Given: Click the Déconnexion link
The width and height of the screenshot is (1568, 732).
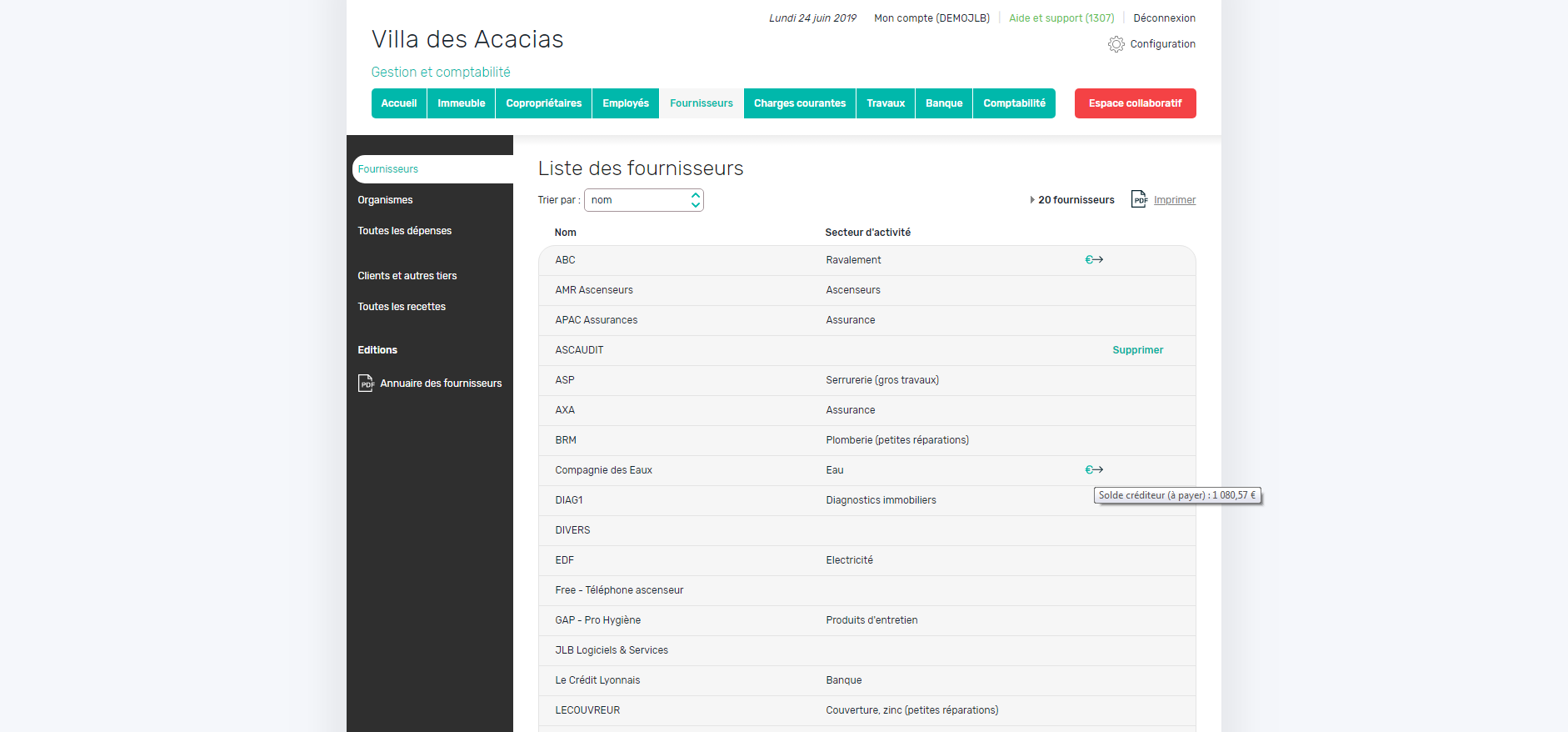Looking at the screenshot, I should coord(1164,18).
